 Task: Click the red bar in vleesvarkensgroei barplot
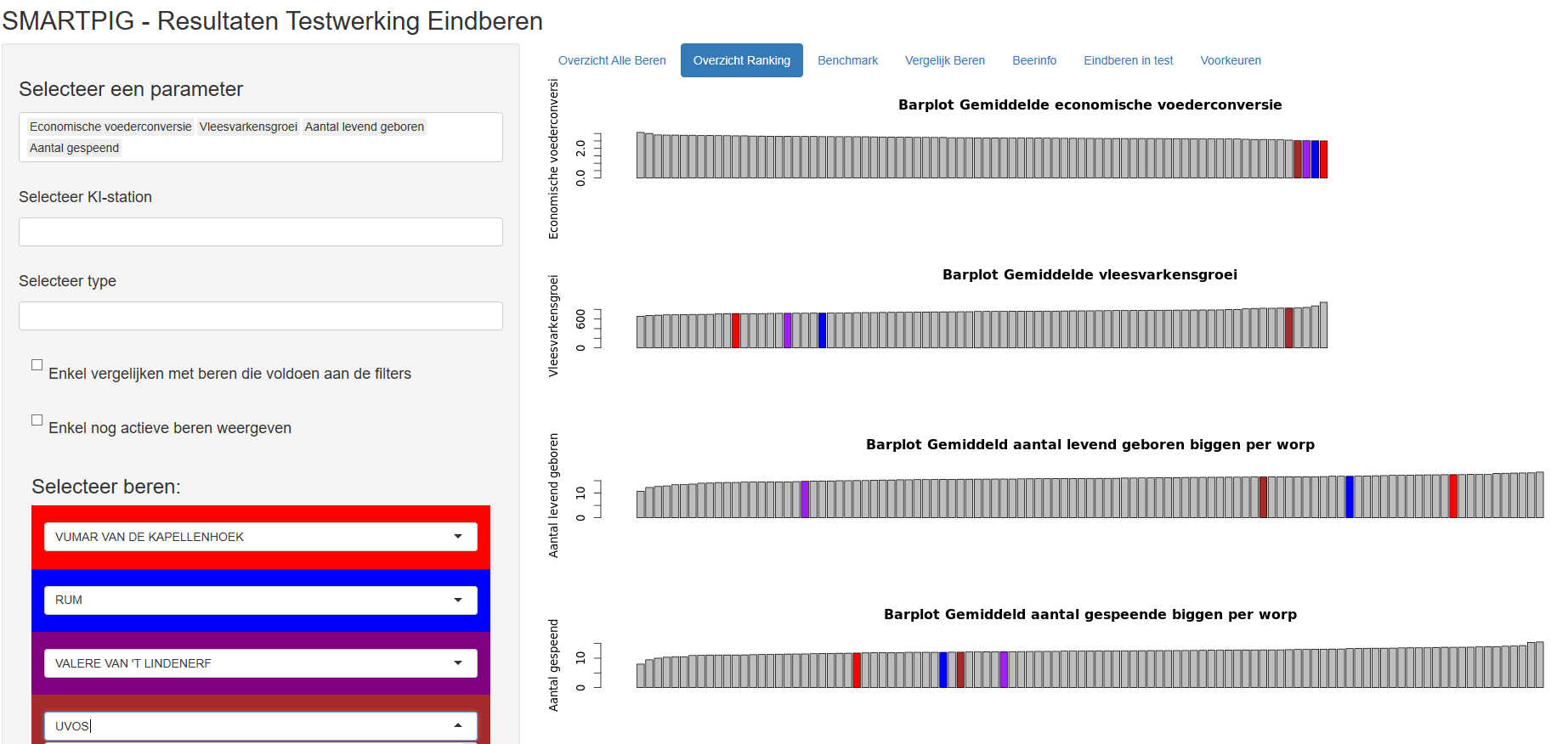click(x=736, y=330)
